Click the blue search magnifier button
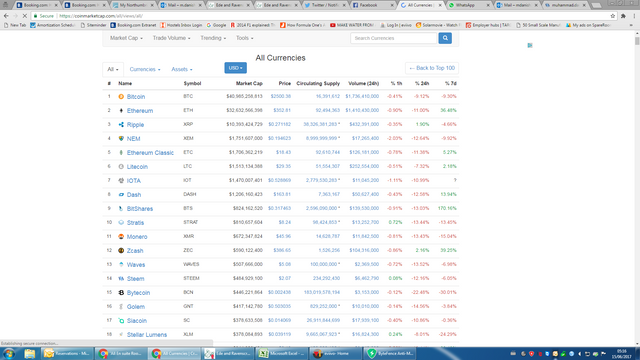The image size is (640, 360). click(x=445, y=38)
